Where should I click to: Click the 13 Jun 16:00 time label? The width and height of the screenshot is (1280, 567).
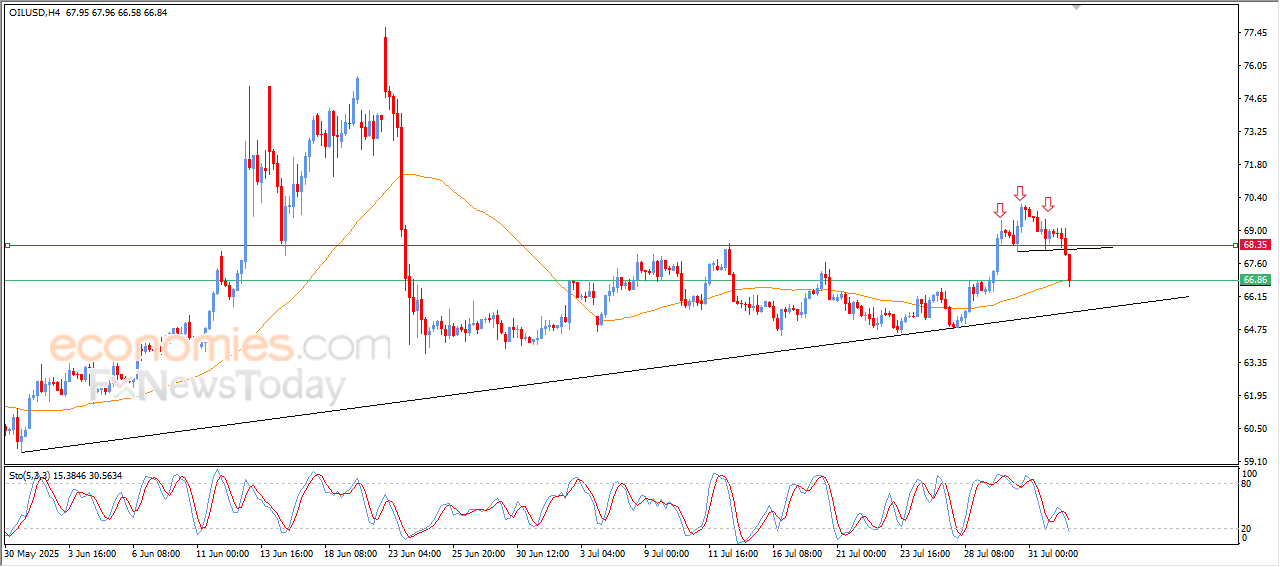tap(286, 552)
